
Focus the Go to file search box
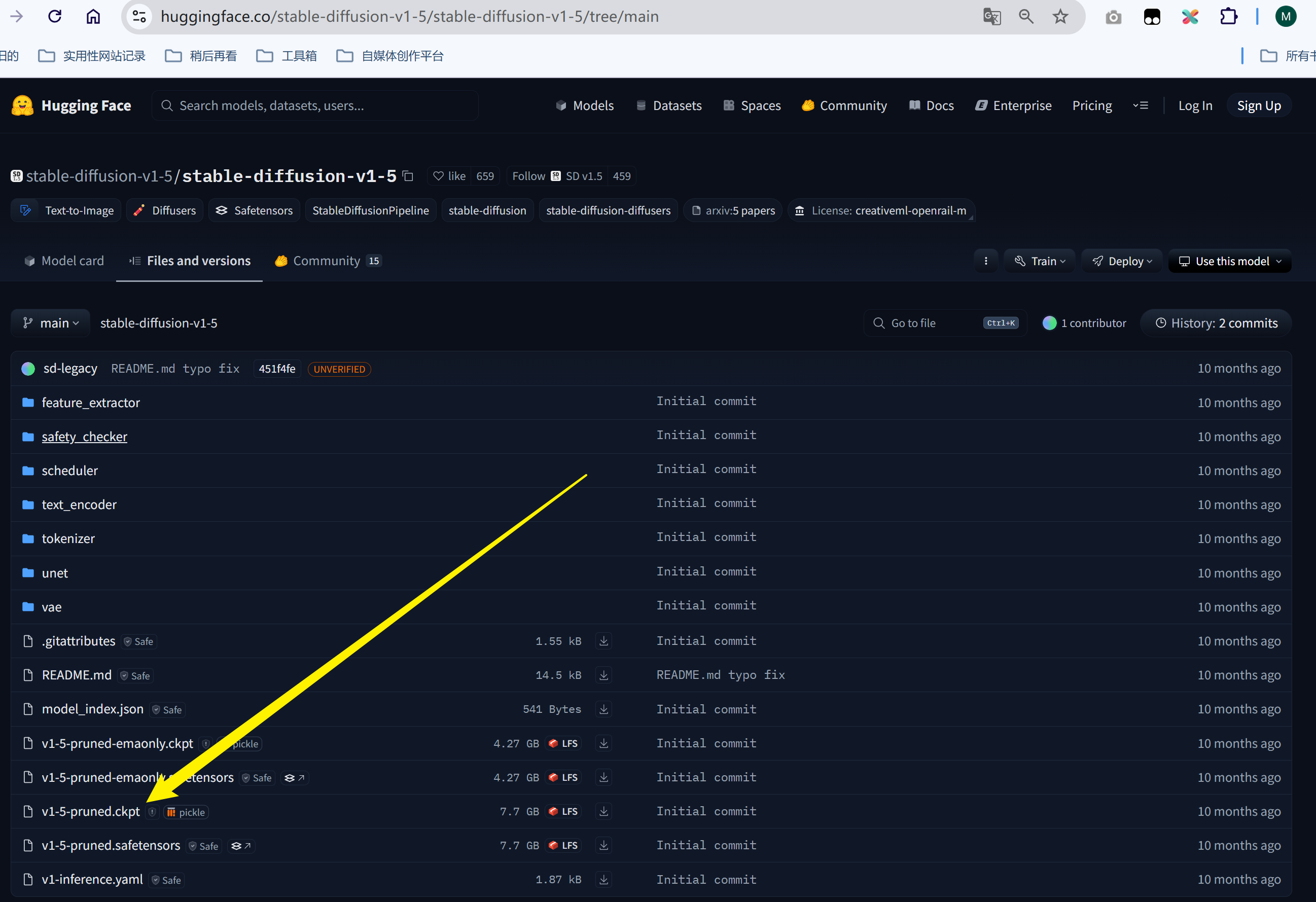click(945, 323)
